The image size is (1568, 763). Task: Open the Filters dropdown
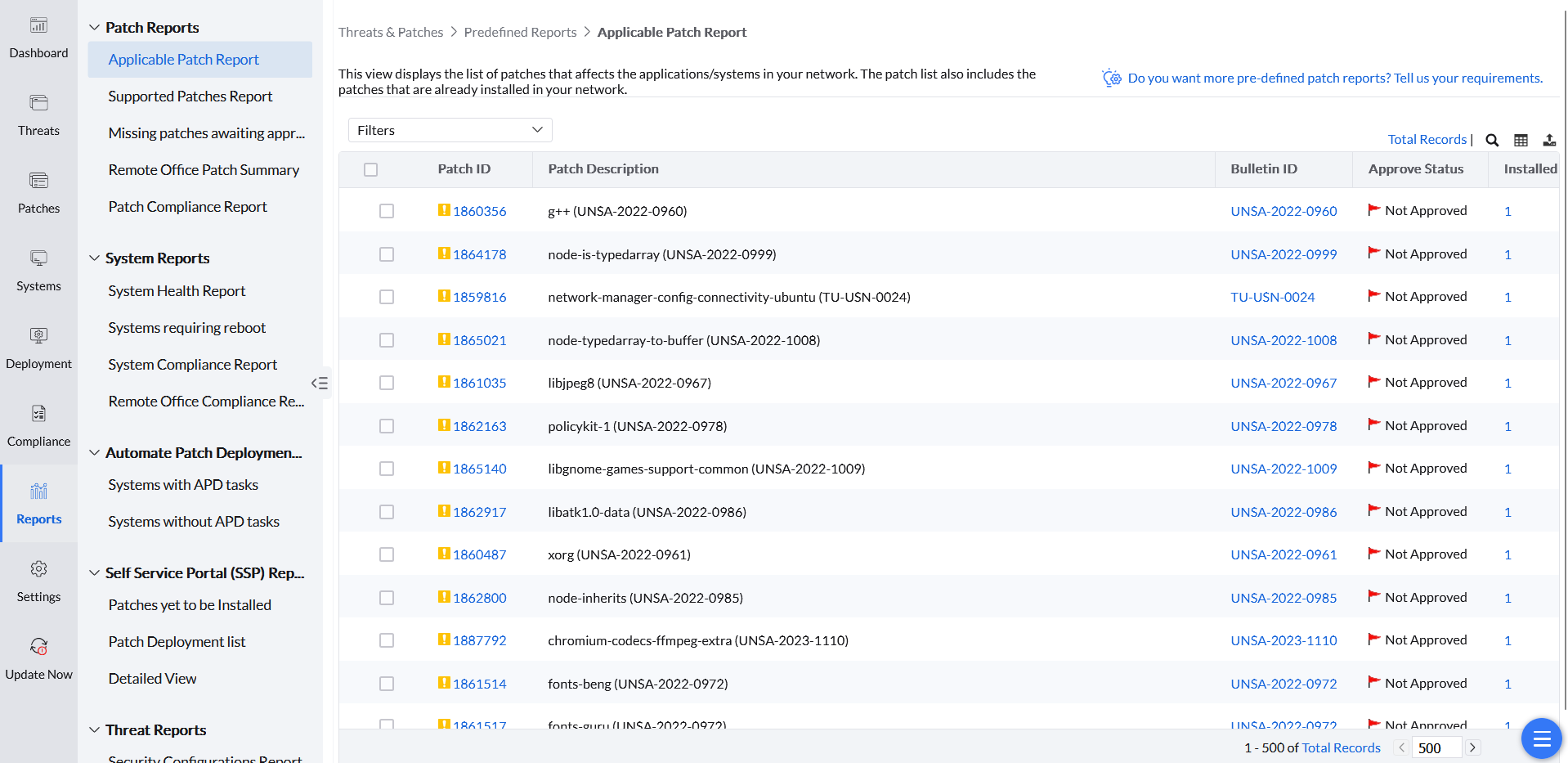[x=450, y=130]
